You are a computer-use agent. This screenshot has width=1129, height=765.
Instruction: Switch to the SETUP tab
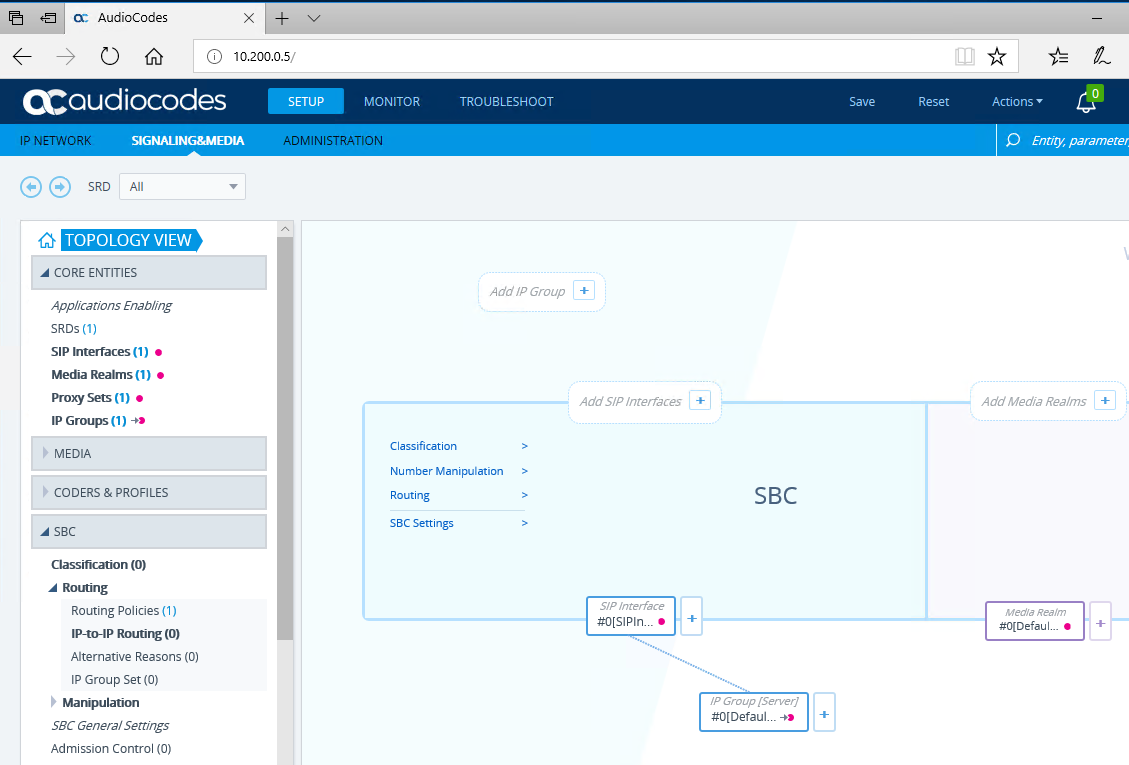306,102
